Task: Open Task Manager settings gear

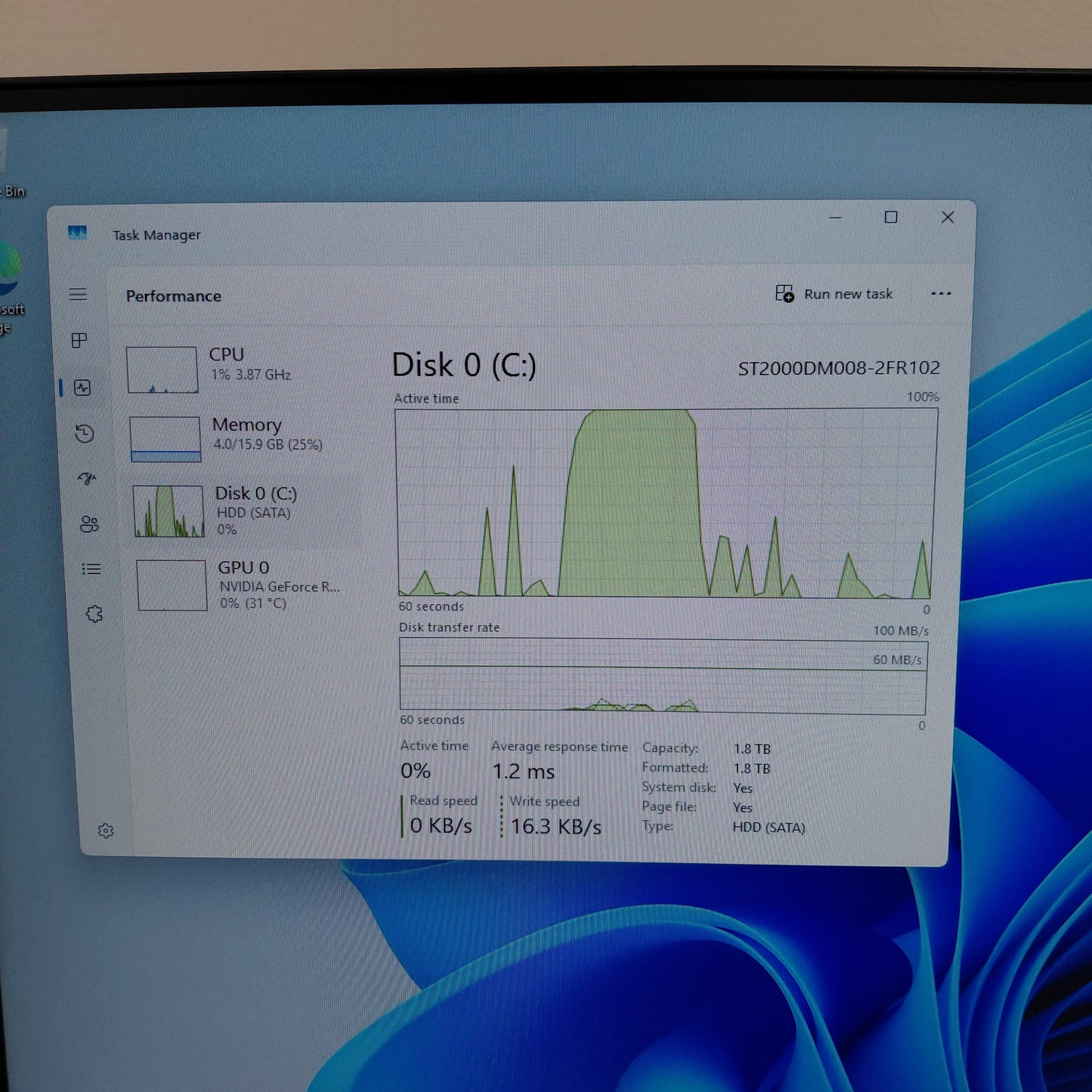Action: [x=106, y=831]
